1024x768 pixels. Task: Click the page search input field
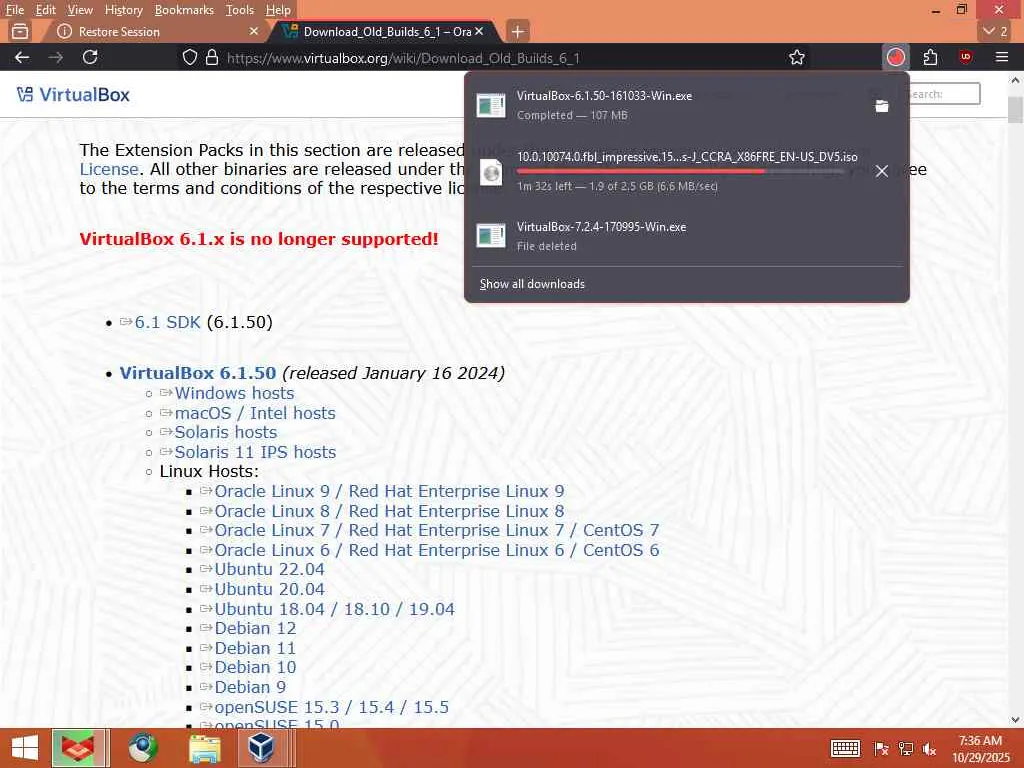click(944, 94)
